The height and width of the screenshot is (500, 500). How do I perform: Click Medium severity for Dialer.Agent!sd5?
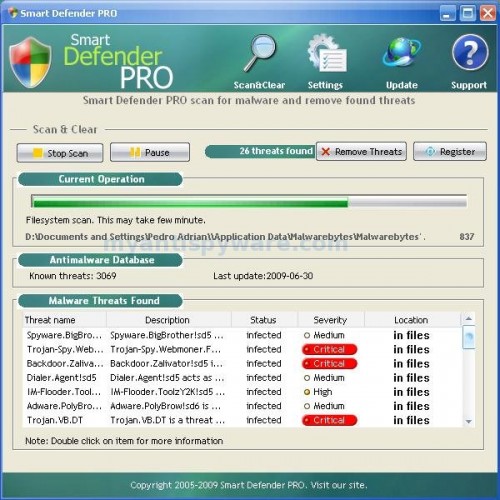(x=324, y=378)
